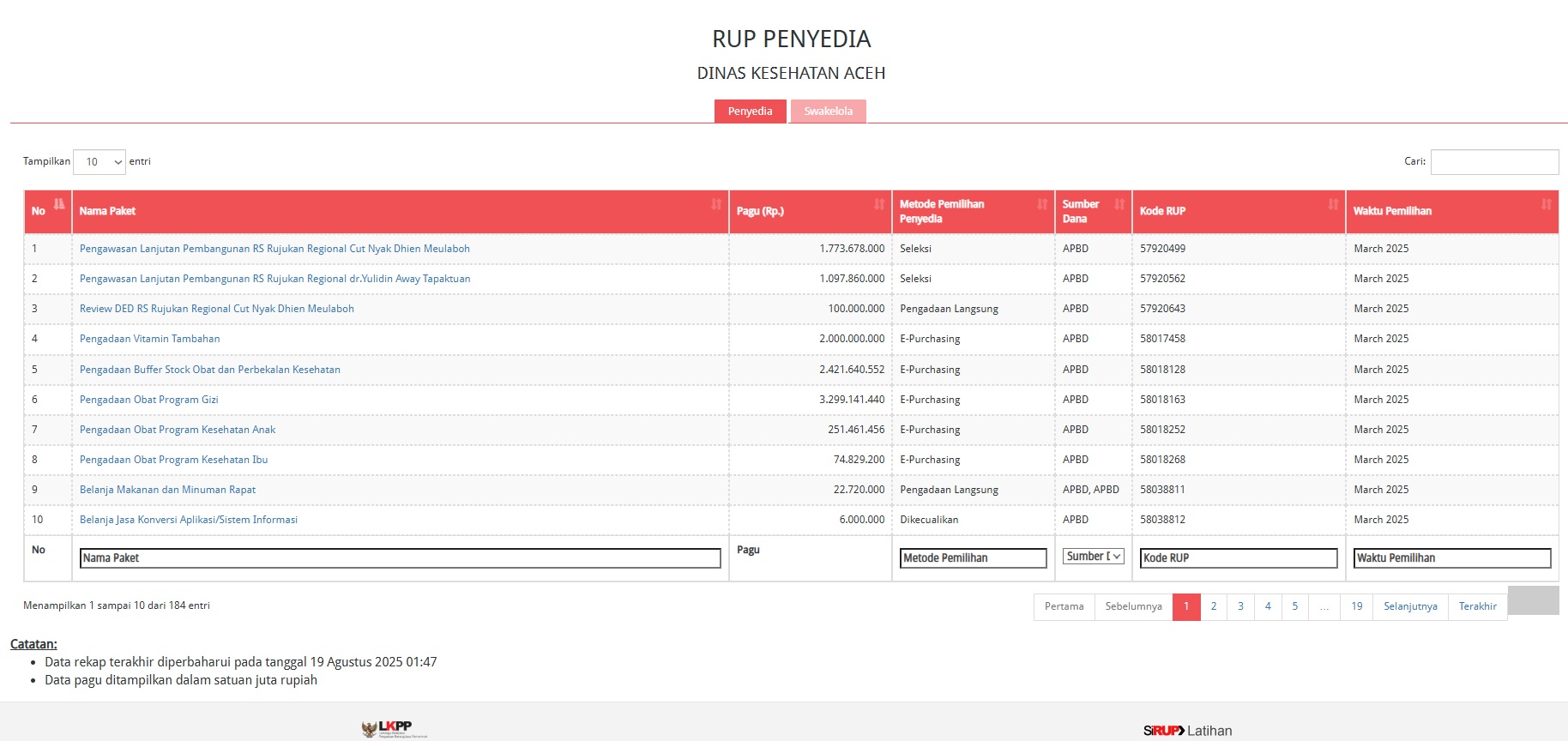Click sort icon in Waktu Pemilihan header
The height and width of the screenshot is (741, 1568).
click(x=1546, y=204)
